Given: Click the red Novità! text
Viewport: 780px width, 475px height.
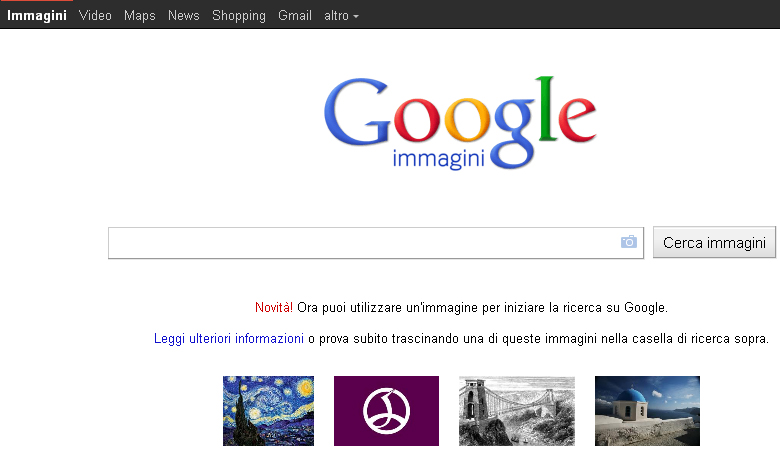Looking at the screenshot, I should [x=274, y=307].
